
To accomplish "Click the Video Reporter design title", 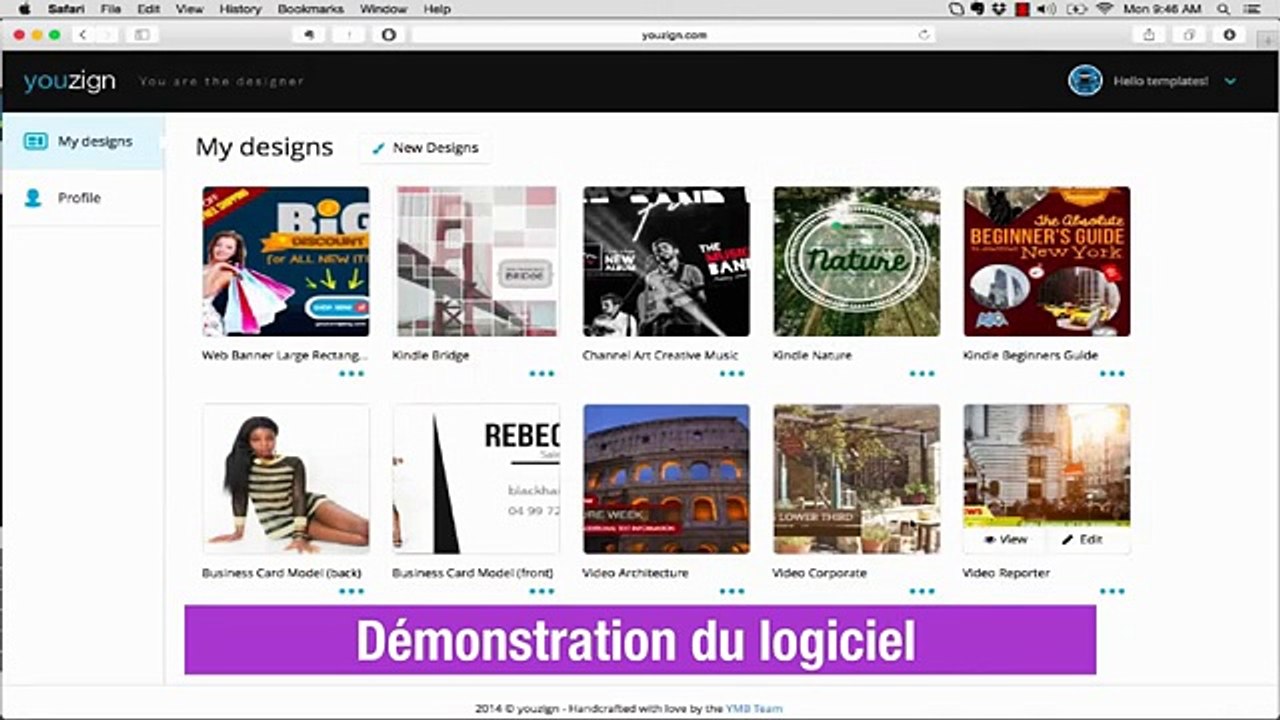I will (1005, 573).
